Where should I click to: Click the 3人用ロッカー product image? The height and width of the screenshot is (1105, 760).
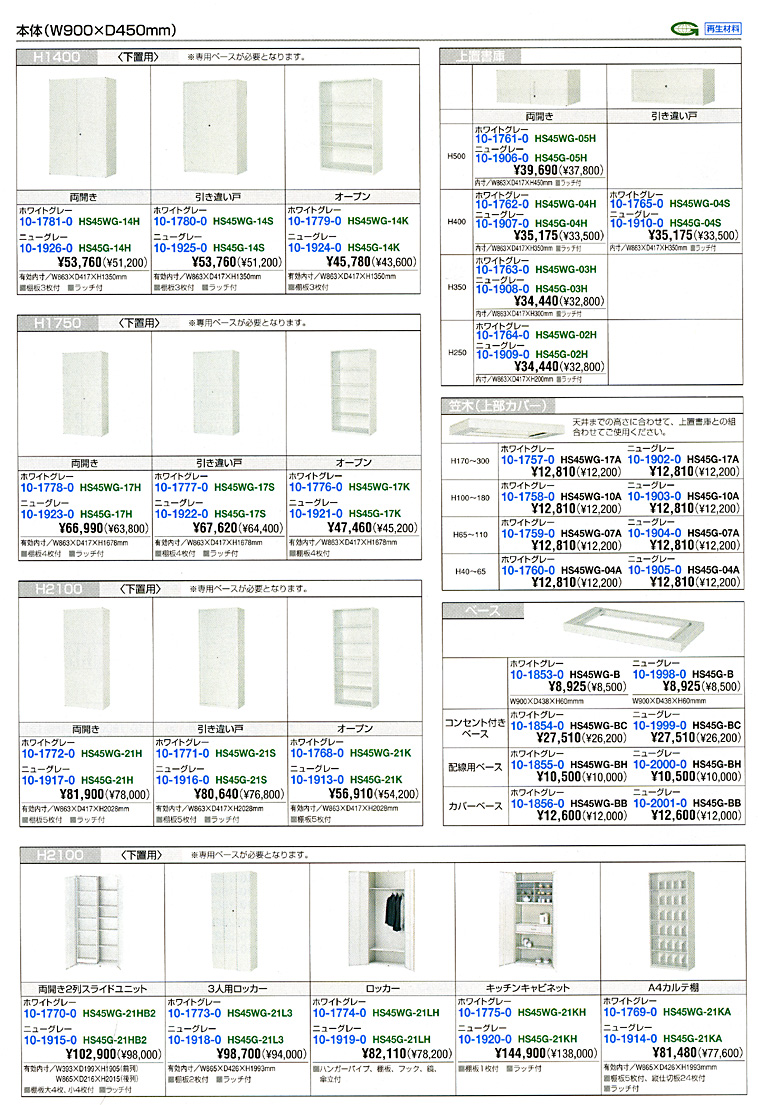(233, 920)
